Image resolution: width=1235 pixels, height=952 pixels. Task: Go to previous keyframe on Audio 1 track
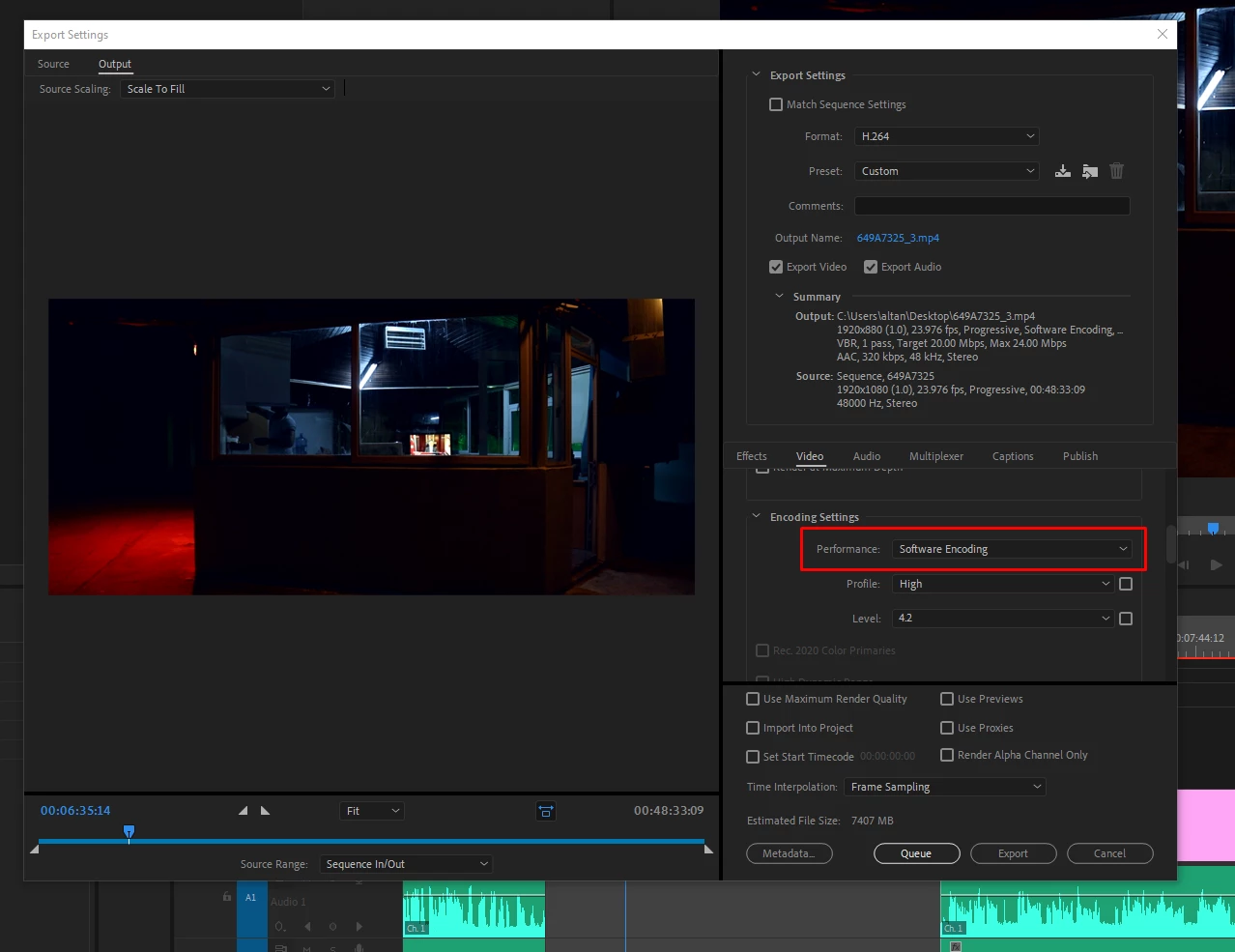307,926
